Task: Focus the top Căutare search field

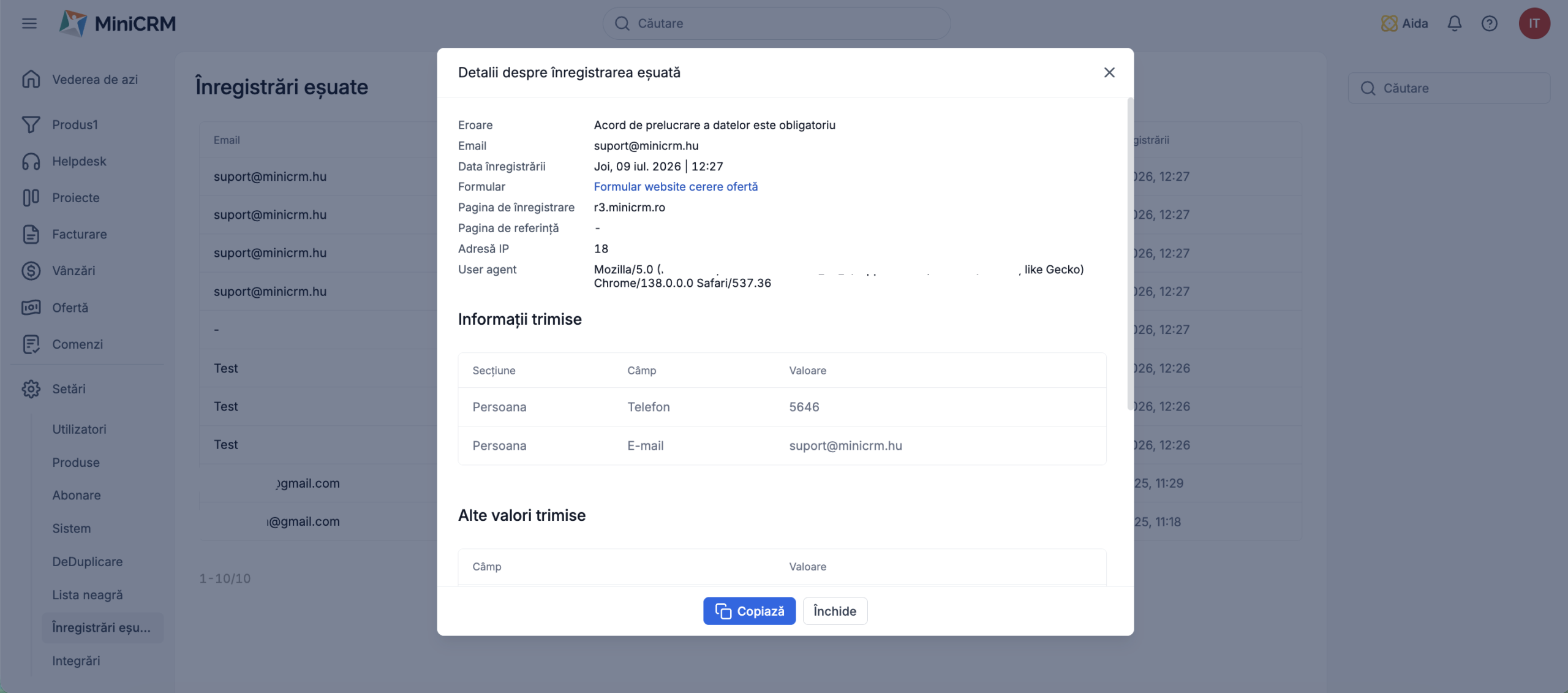Action: coord(777,23)
